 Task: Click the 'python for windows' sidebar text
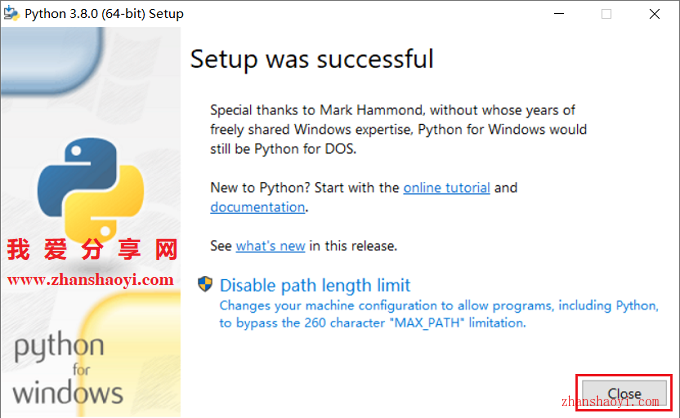67,369
